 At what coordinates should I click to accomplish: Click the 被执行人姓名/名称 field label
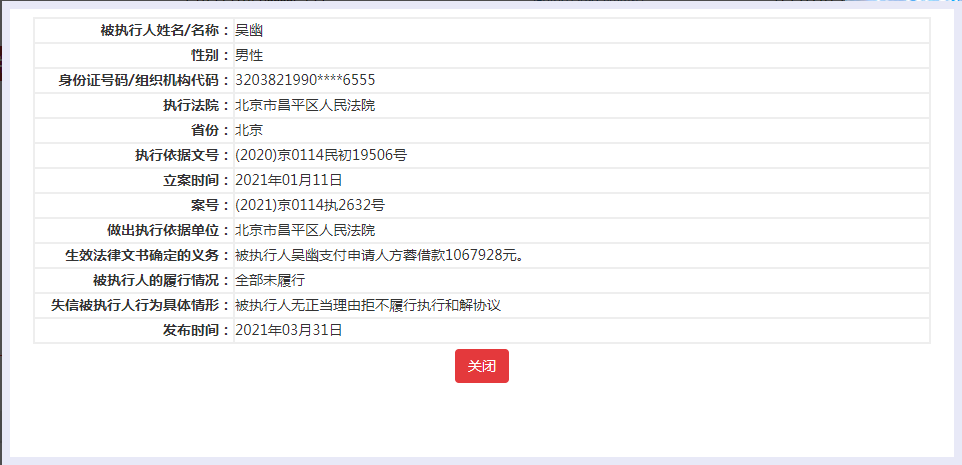[165, 30]
